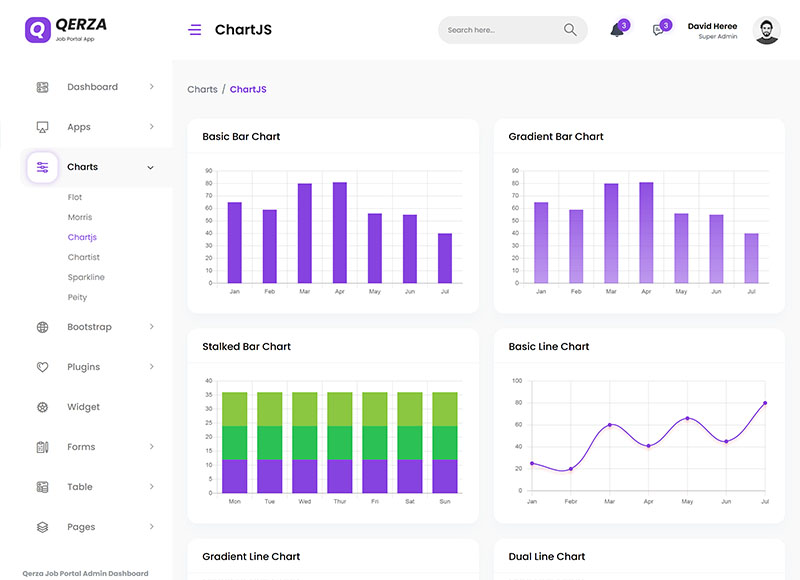Click the Dashboard sidebar icon

coord(42,87)
